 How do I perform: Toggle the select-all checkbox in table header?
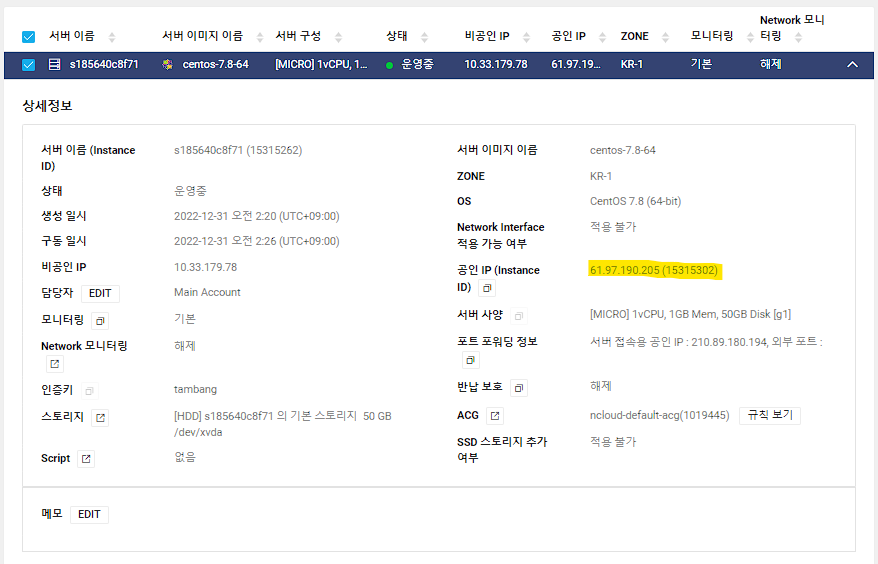point(28,37)
